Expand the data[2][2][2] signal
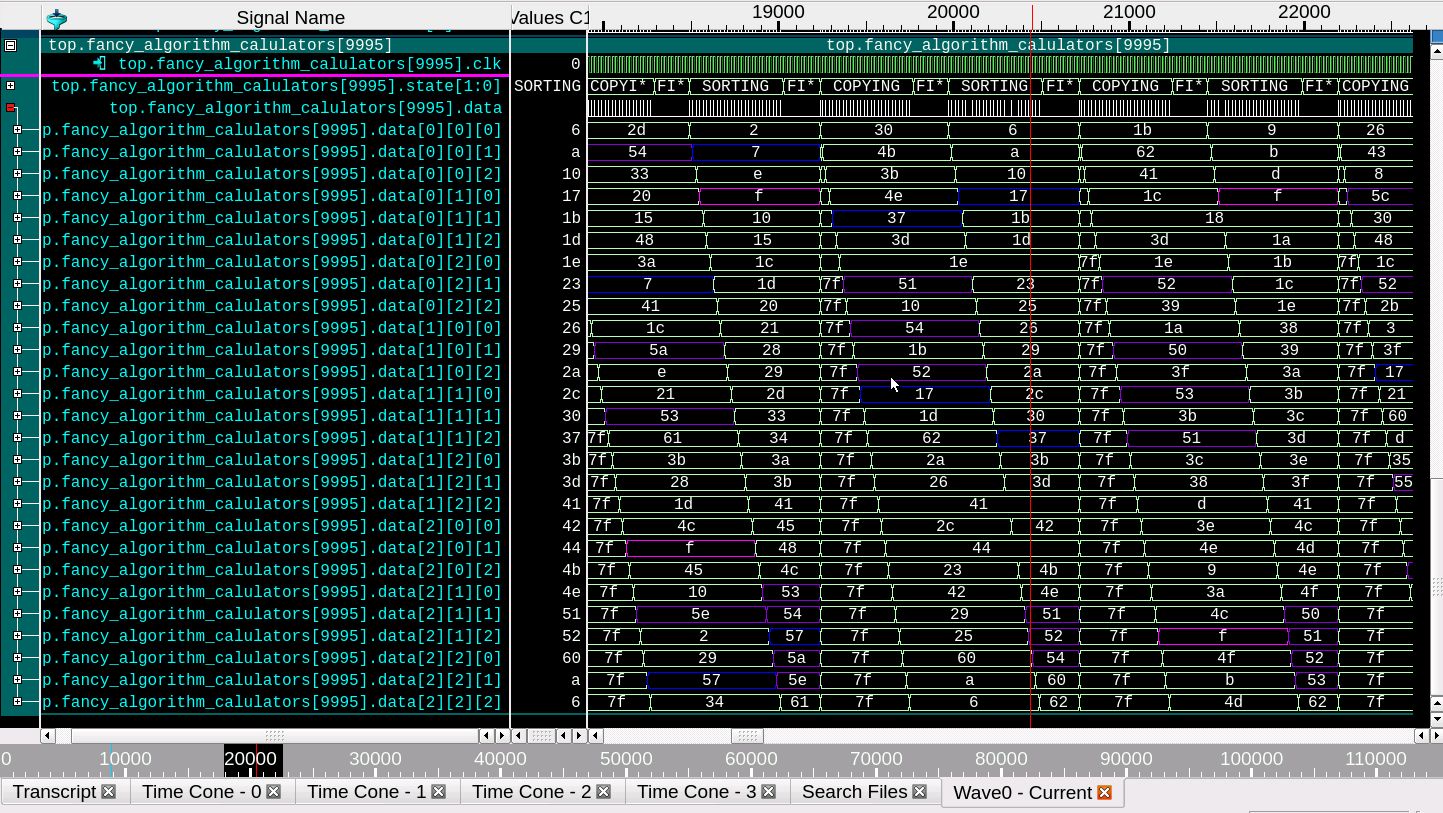Viewport: 1443px width, 813px height. 17,702
